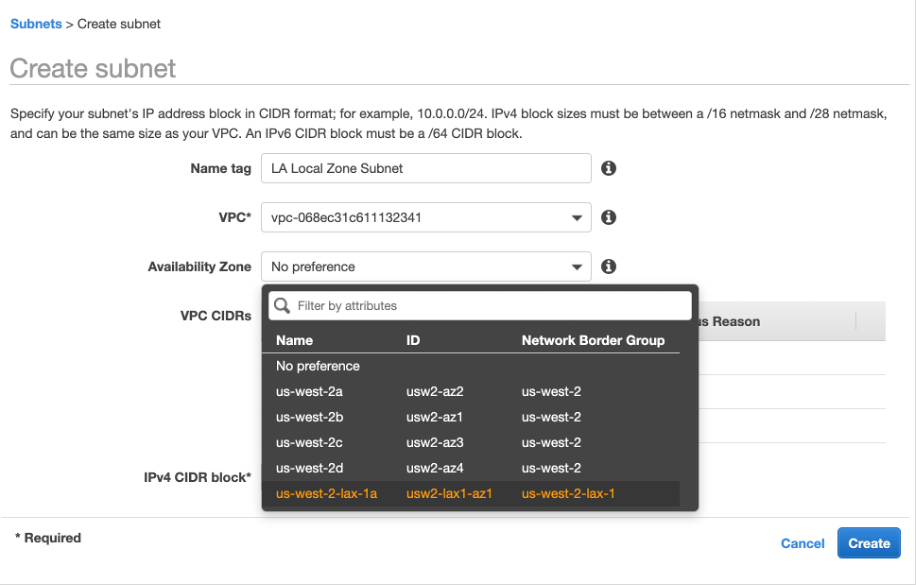Click the magnifier icon in filter box
Viewport: 916px width, 585px height.
point(283,305)
